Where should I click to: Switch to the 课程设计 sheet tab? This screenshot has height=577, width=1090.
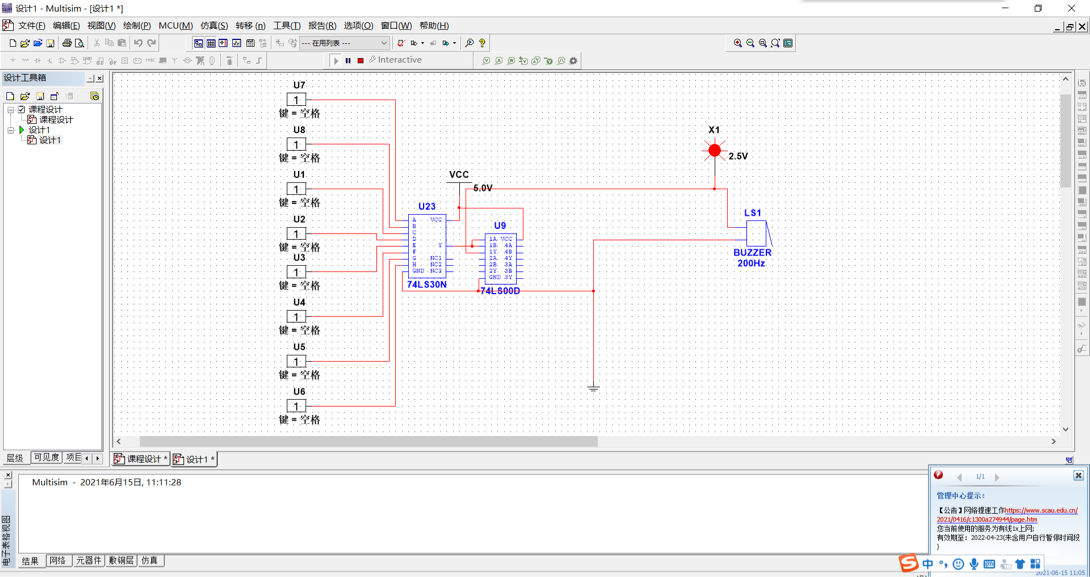point(142,460)
